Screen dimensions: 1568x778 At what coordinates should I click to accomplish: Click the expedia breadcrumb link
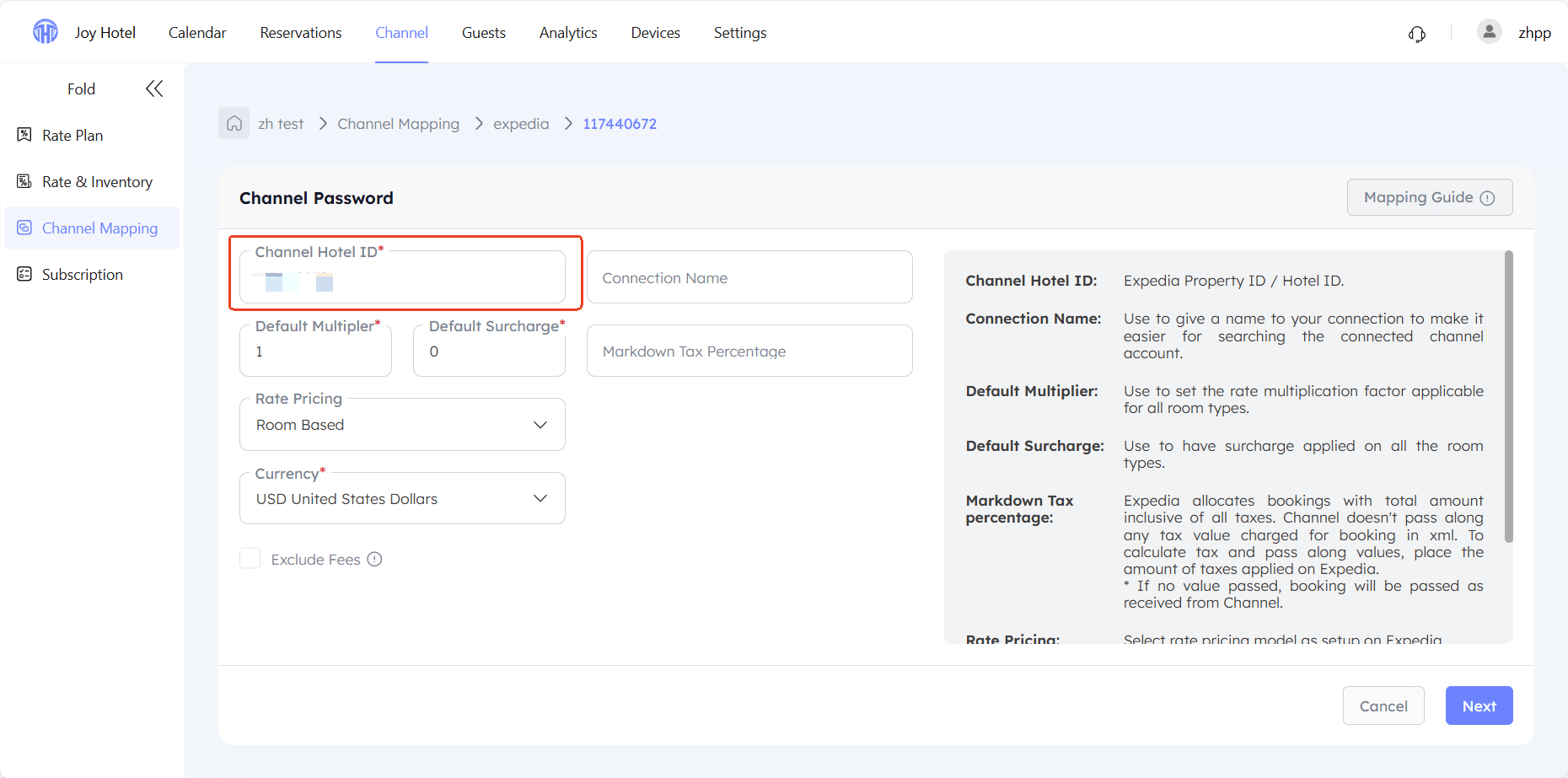[521, 124]
